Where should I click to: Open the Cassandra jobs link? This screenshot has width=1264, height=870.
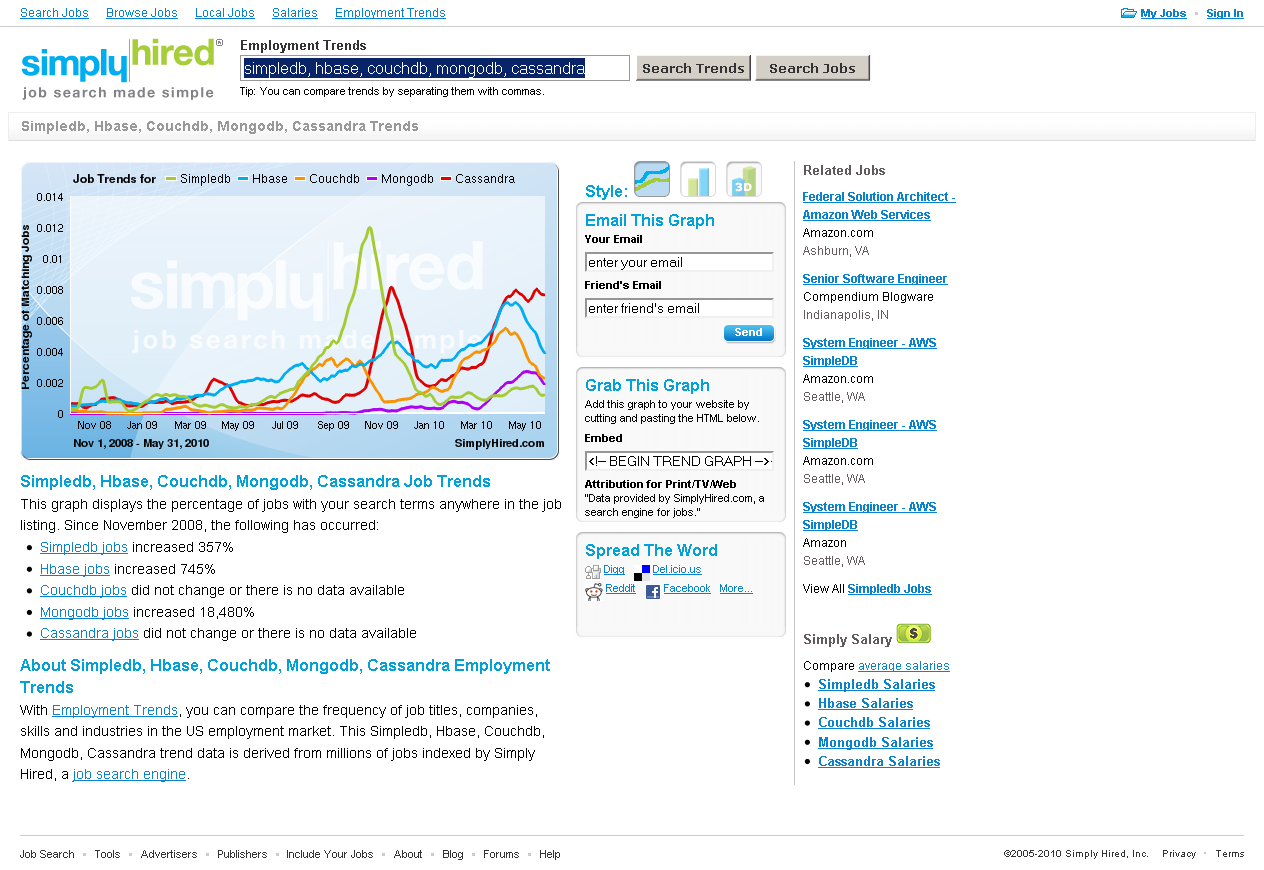click(x=89, y=633)
